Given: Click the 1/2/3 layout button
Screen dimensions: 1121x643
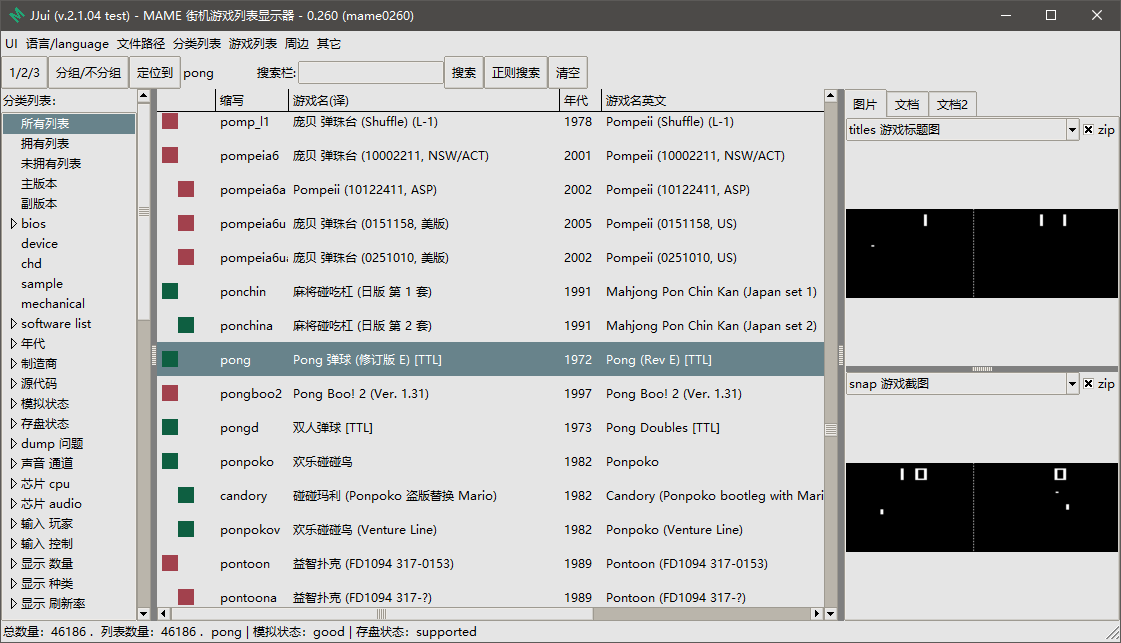Looking at the screenshot, I should (24, 73).
